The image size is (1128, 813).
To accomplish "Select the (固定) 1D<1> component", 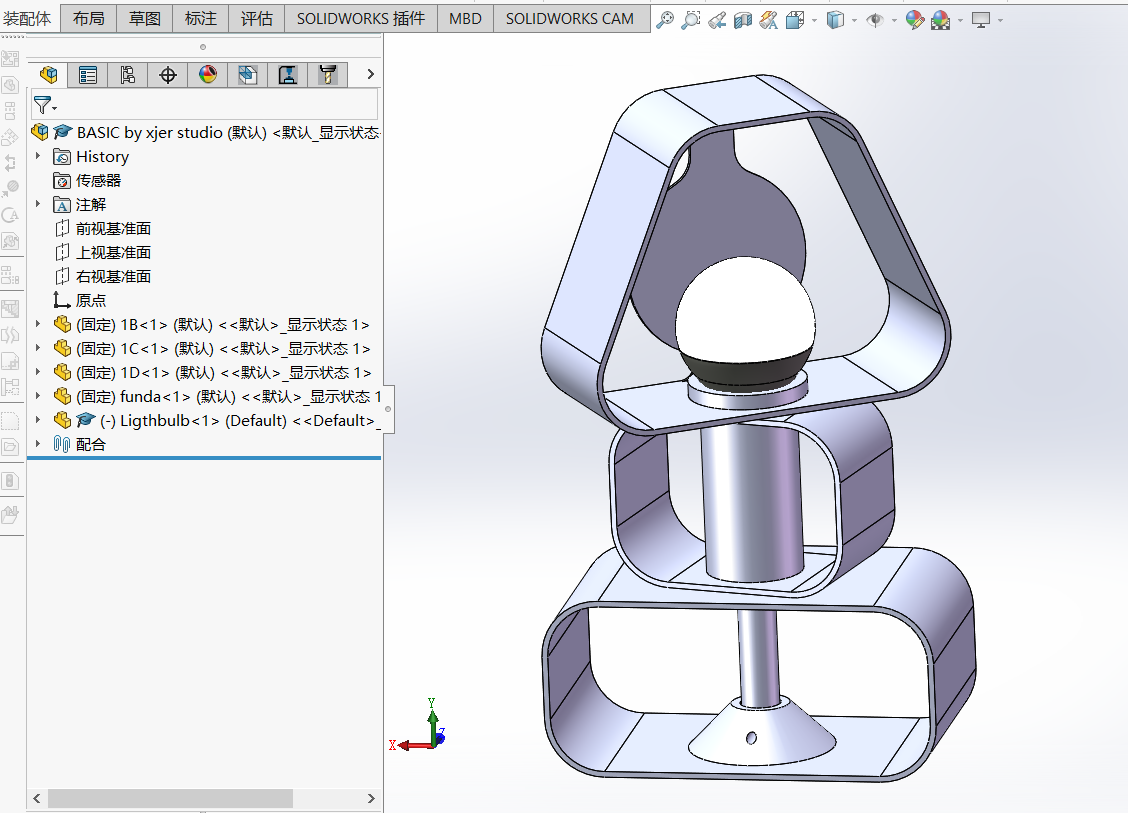I will 213,372.
